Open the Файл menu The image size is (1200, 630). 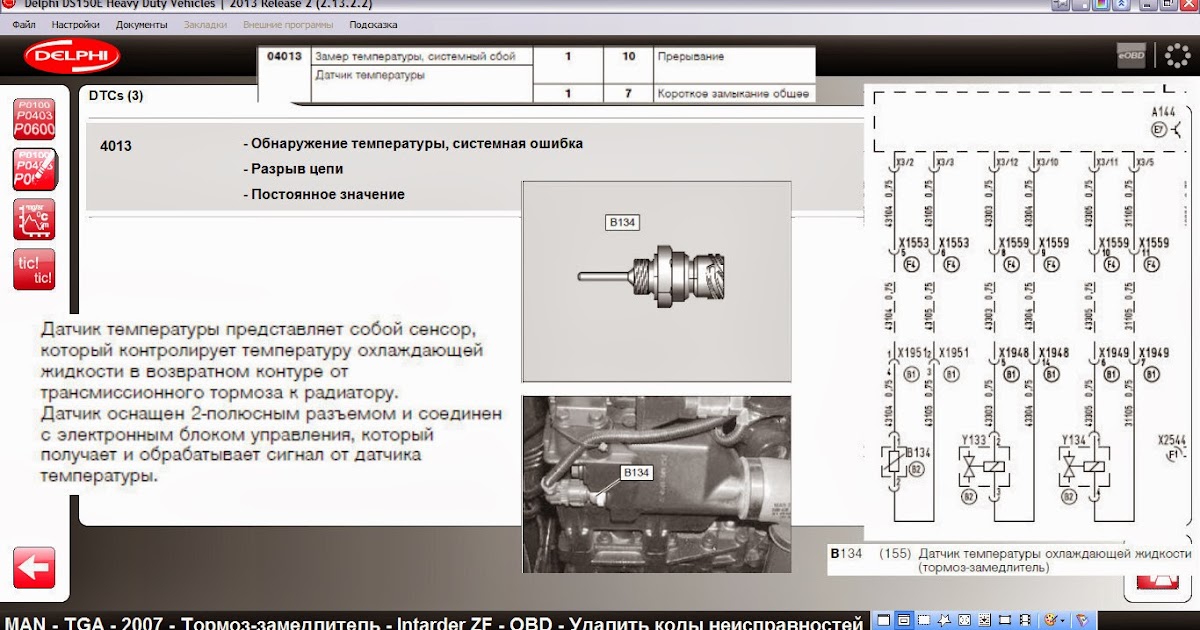click(24, 24)
